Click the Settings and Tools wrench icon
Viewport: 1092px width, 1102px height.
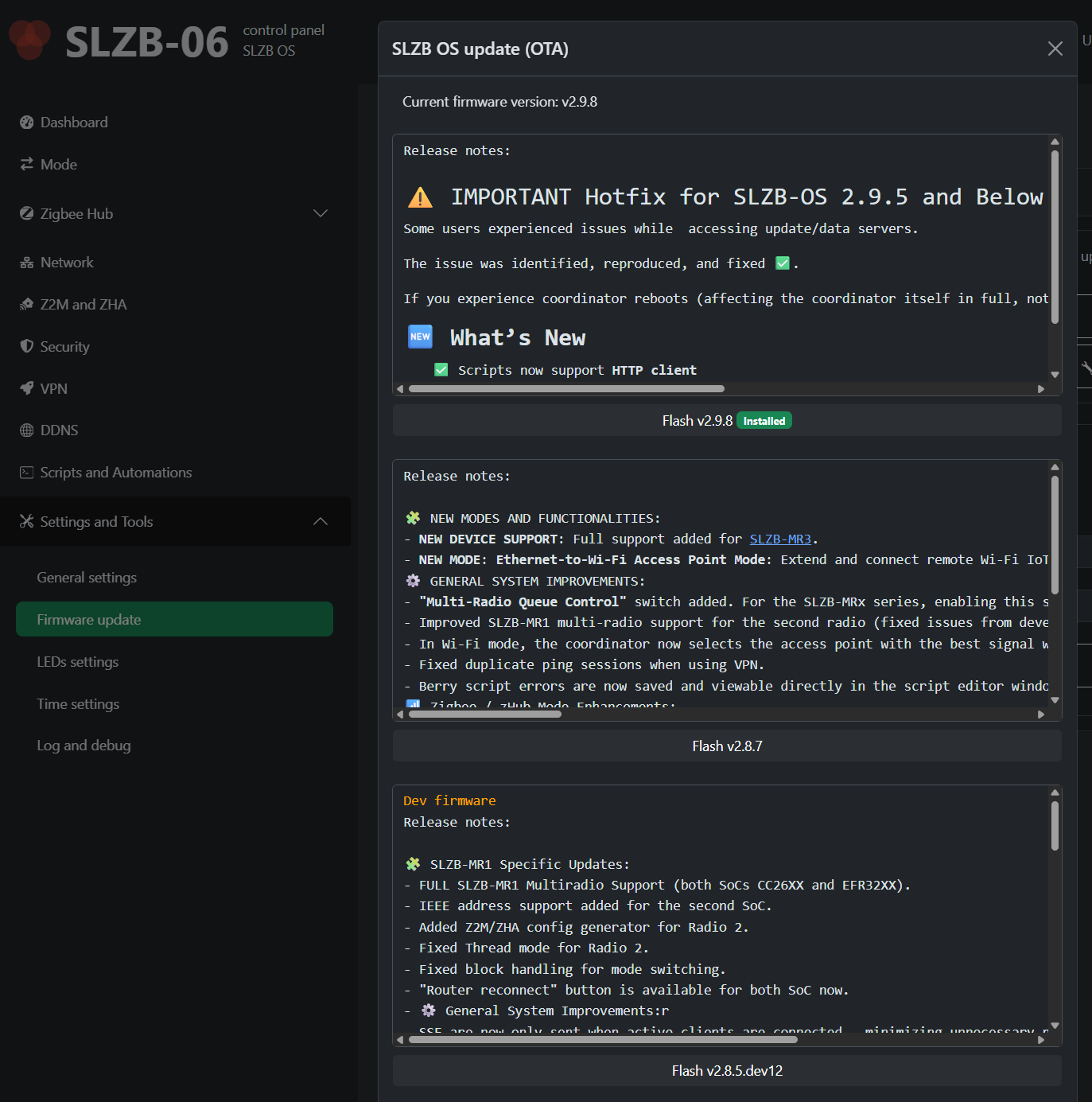point(27,522)
